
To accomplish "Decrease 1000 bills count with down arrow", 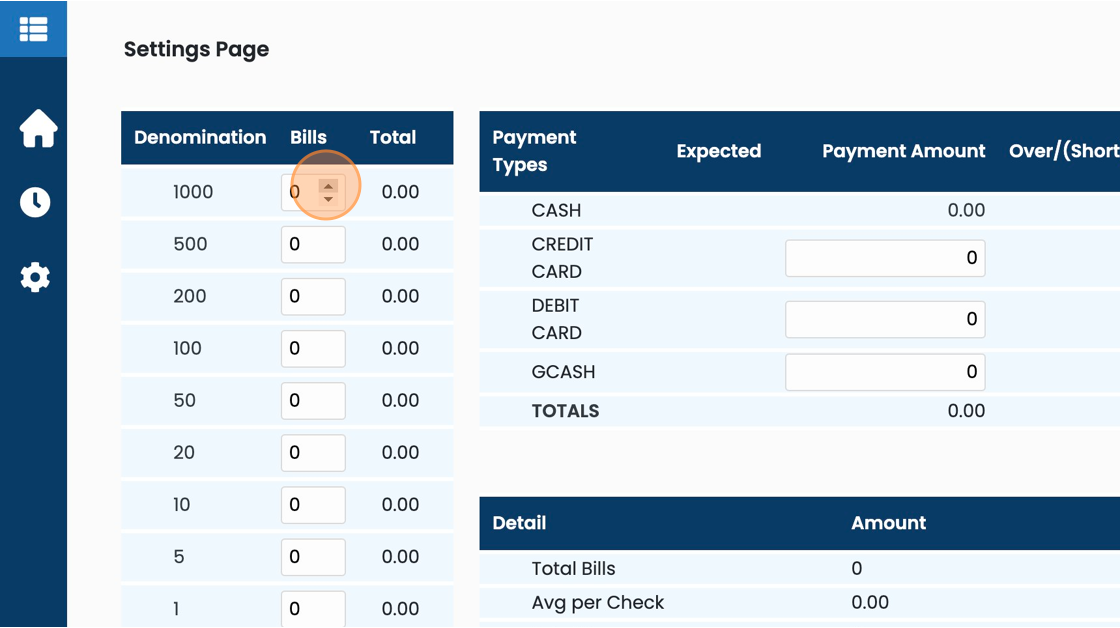I will coord(328,199).
